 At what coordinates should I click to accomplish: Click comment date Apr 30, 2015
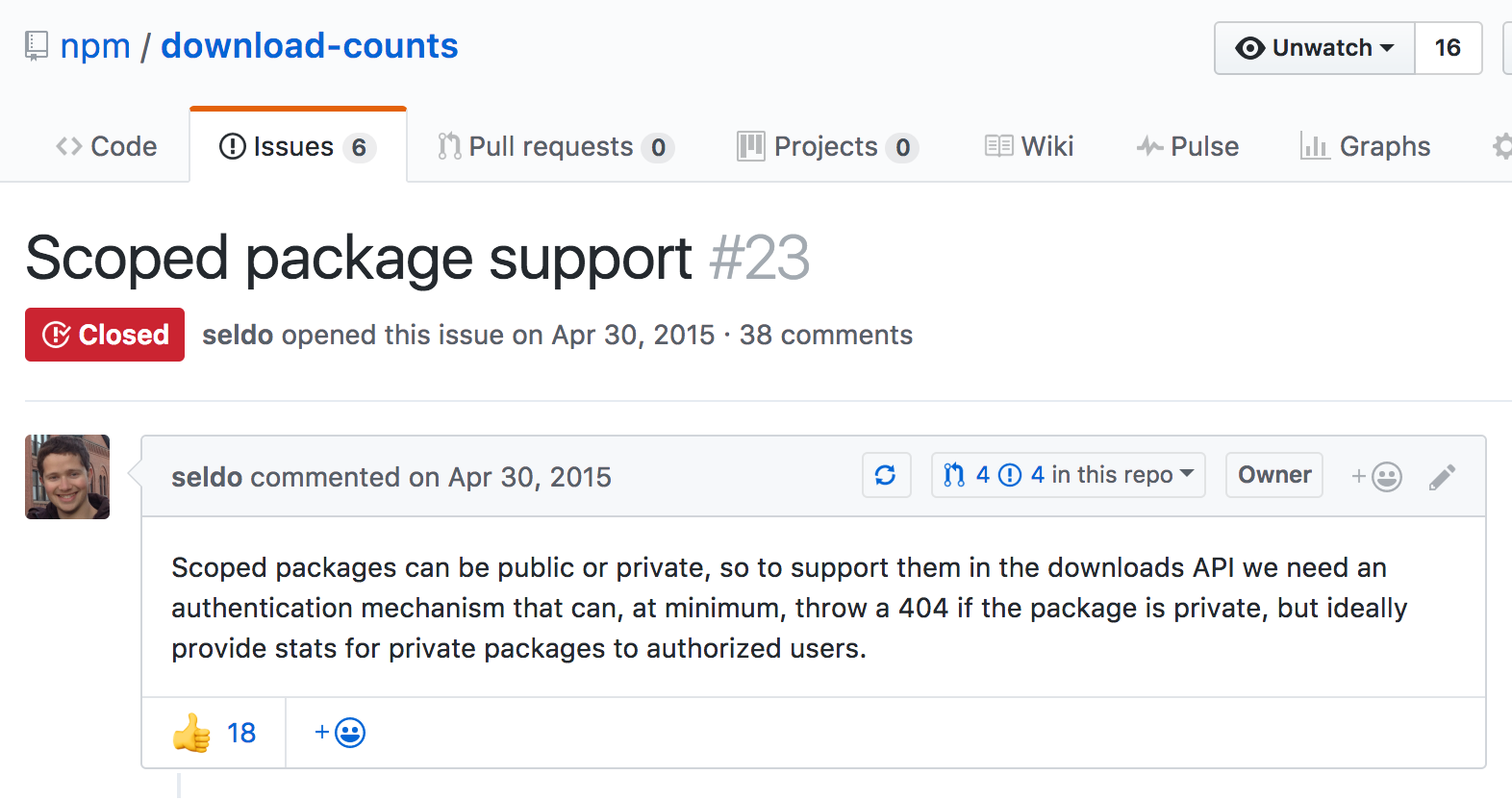[x=530, y=477]
